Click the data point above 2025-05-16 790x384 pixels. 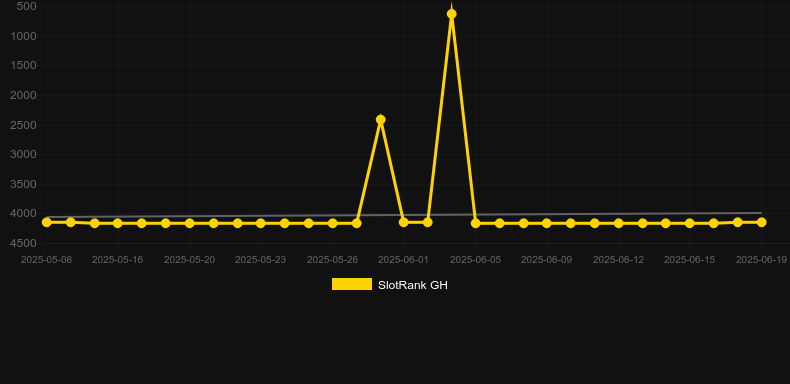[x=118, y=223]
